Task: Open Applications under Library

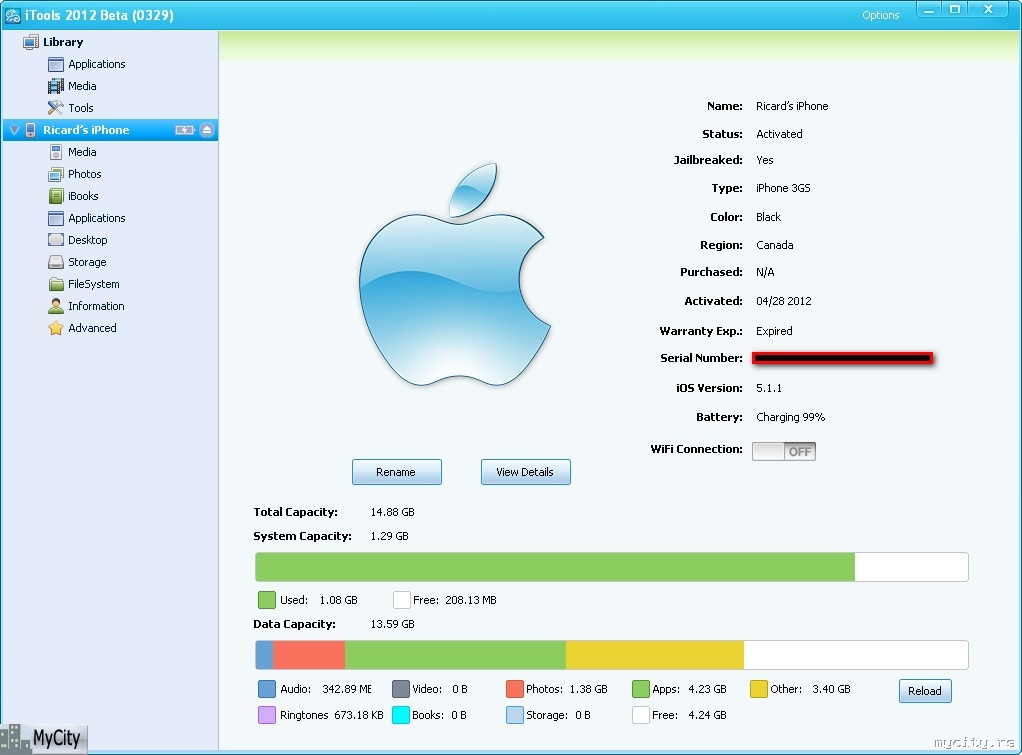Action: click(96, 64)
